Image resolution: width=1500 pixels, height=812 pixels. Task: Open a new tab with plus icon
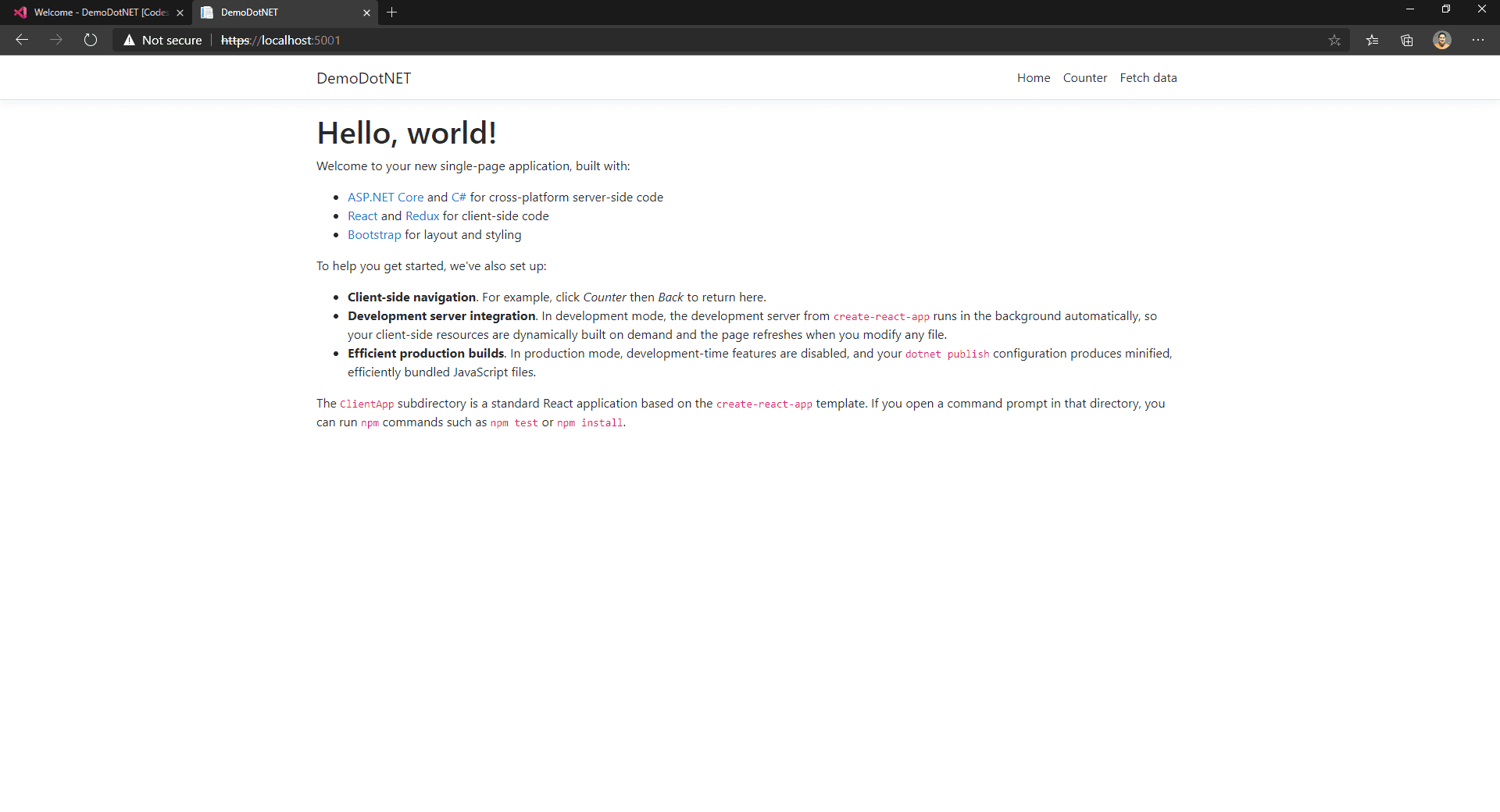click(392, 12)
